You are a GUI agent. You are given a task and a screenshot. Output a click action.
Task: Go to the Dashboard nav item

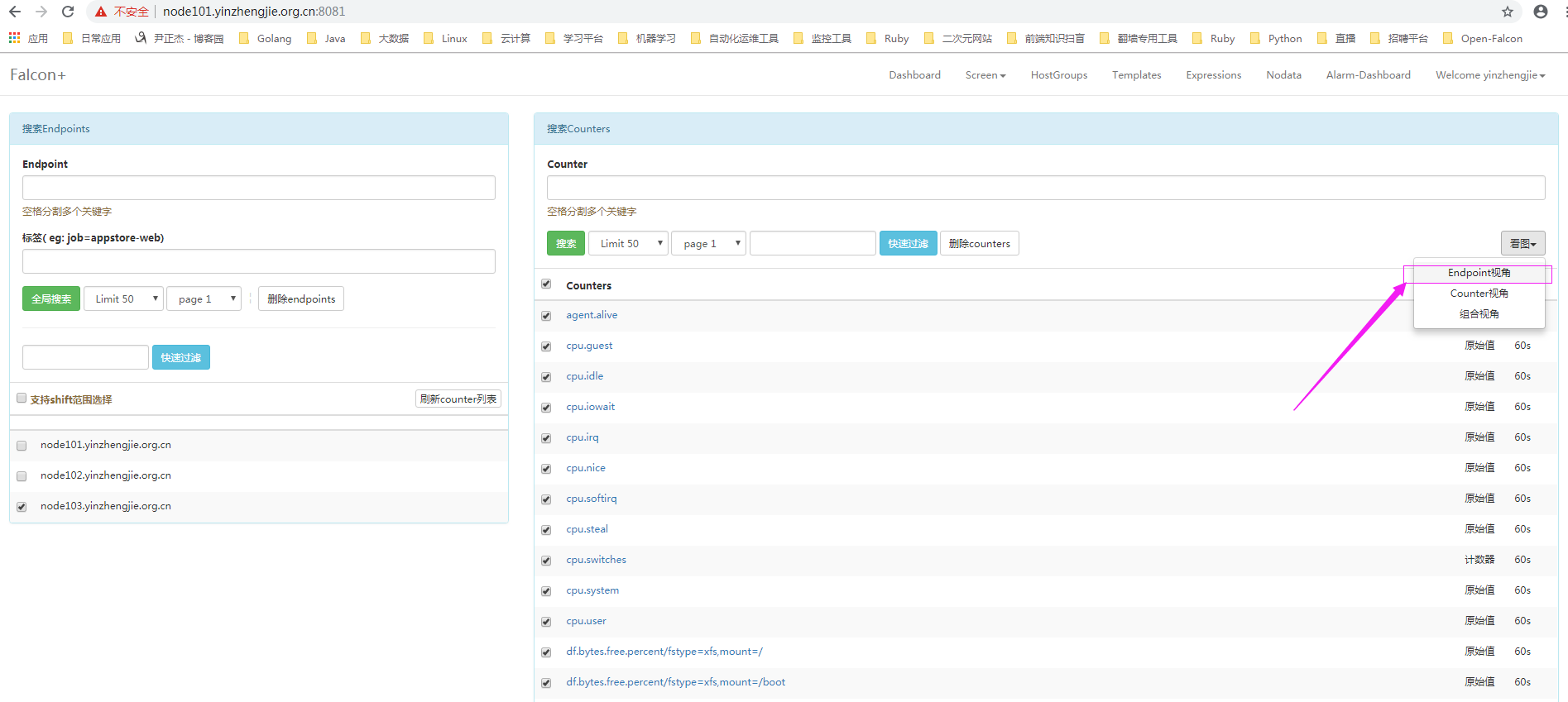pos(914,75)
